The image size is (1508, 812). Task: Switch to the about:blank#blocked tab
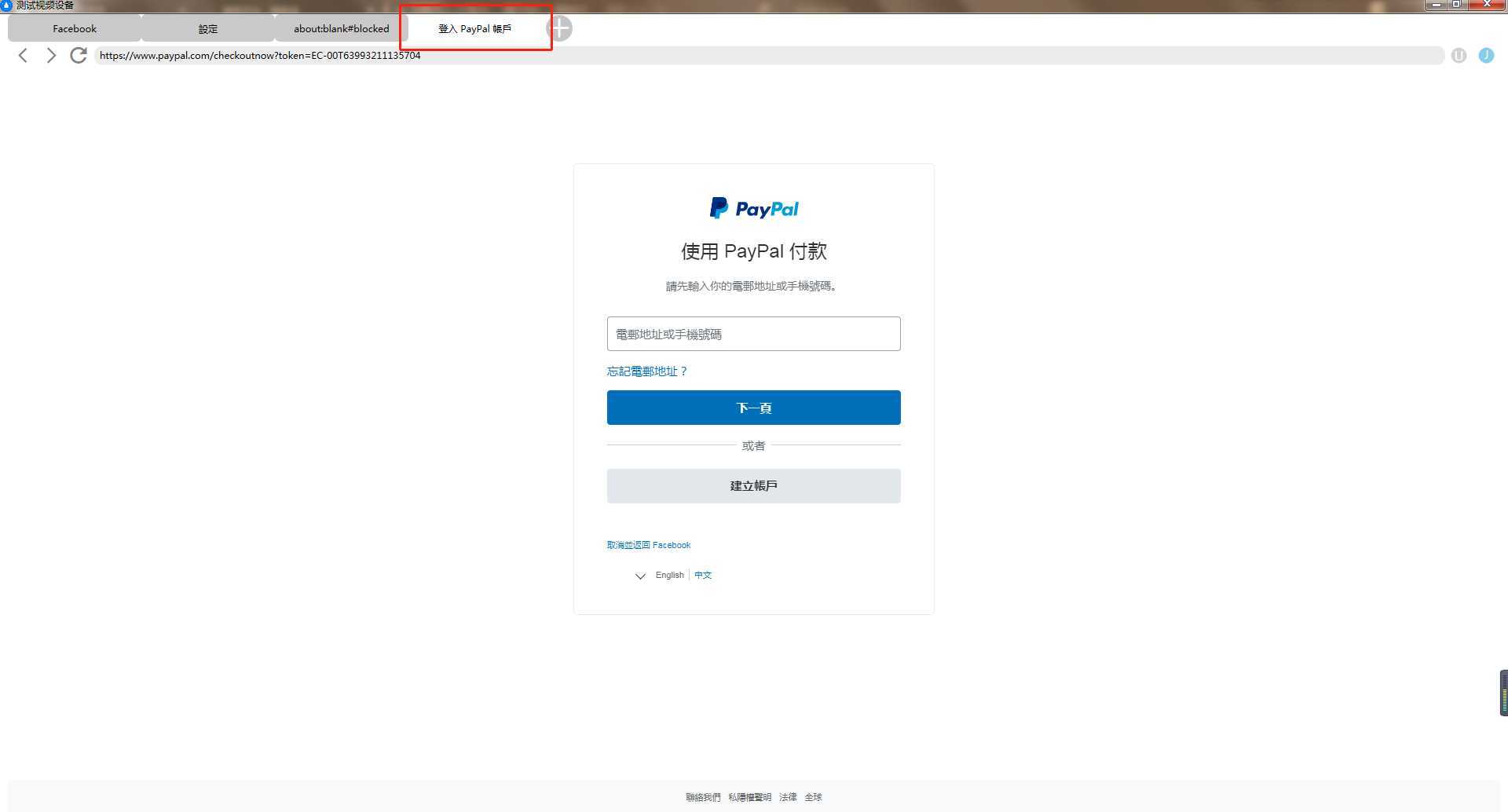coord(342,29)
